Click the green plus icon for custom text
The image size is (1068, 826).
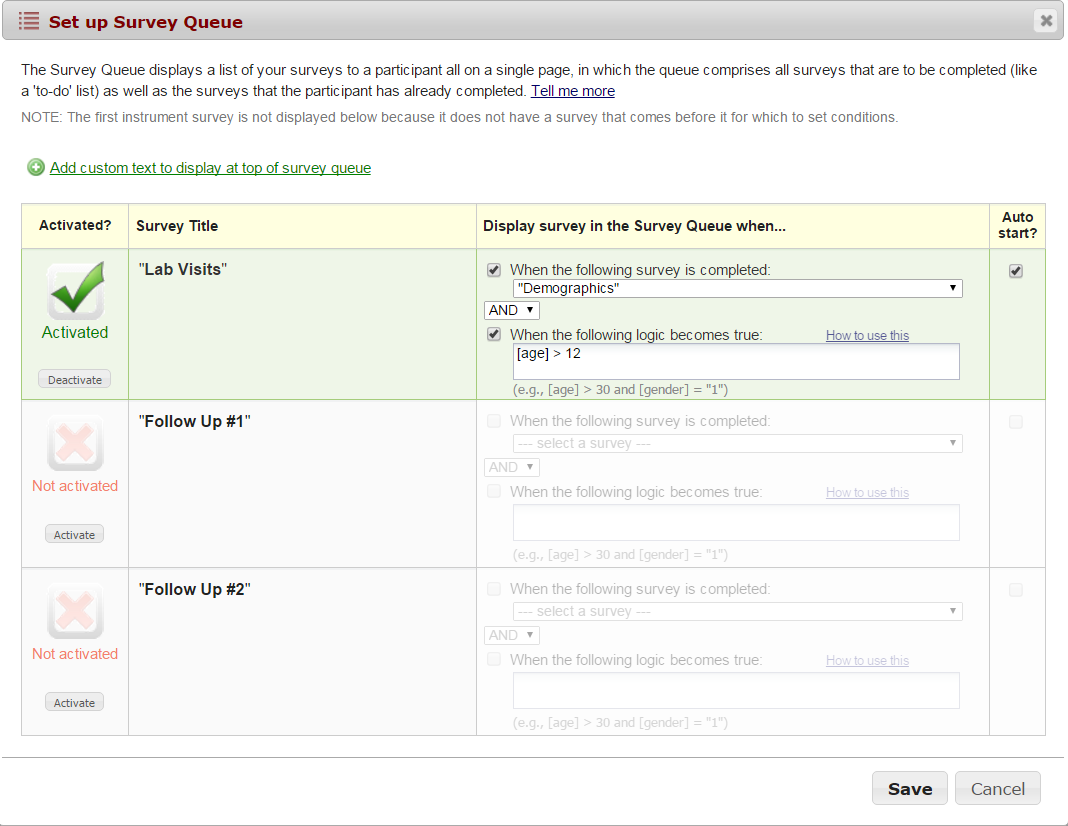pyautogui.click(x=36, y=168)
